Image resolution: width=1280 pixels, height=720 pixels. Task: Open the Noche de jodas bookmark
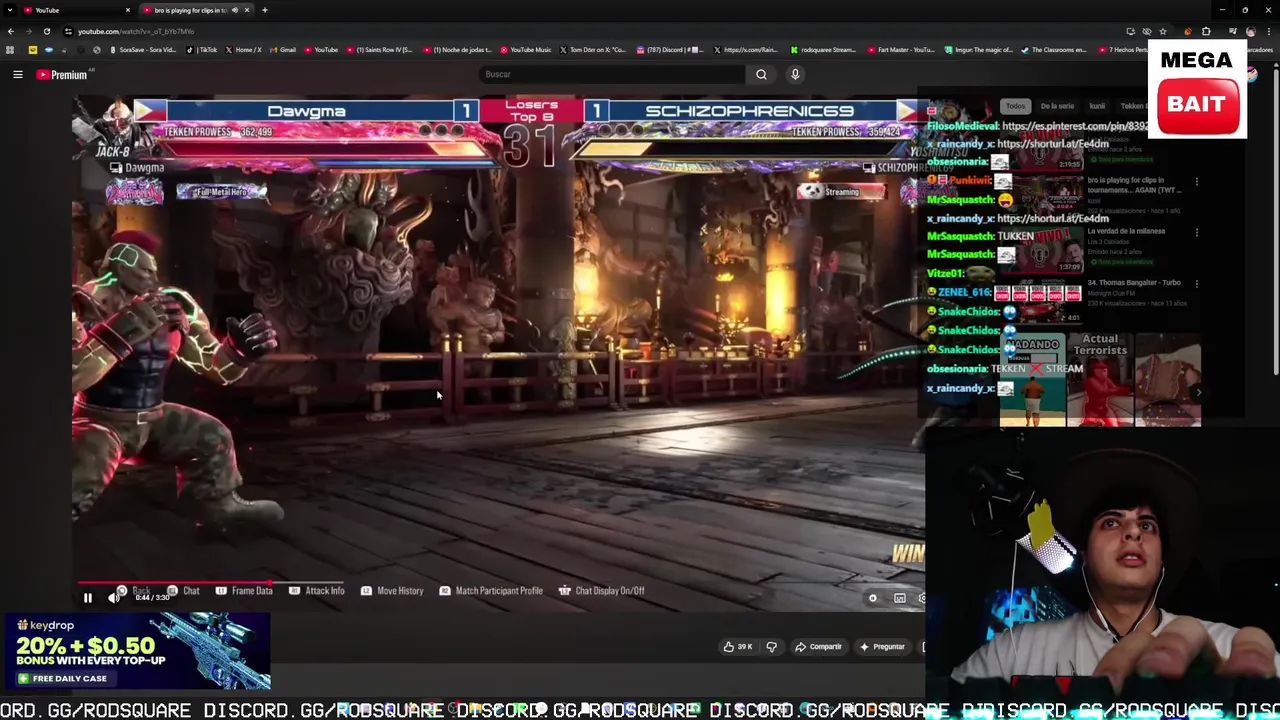[458, 50]
